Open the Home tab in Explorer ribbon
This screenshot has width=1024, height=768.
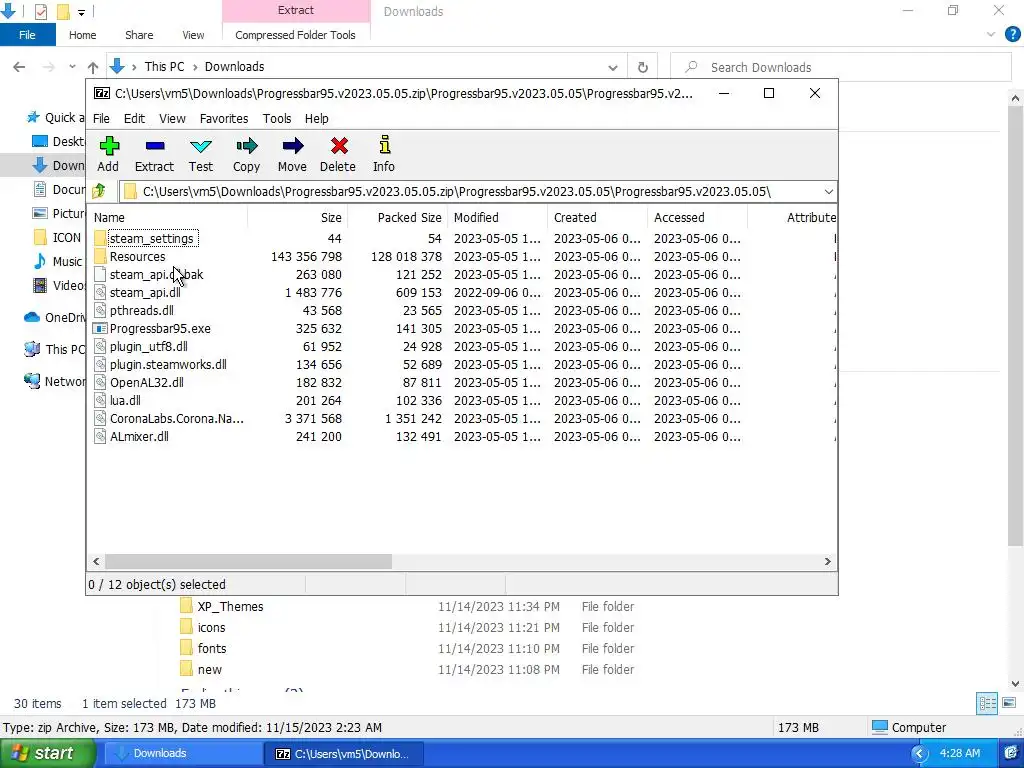pos(82,35)
